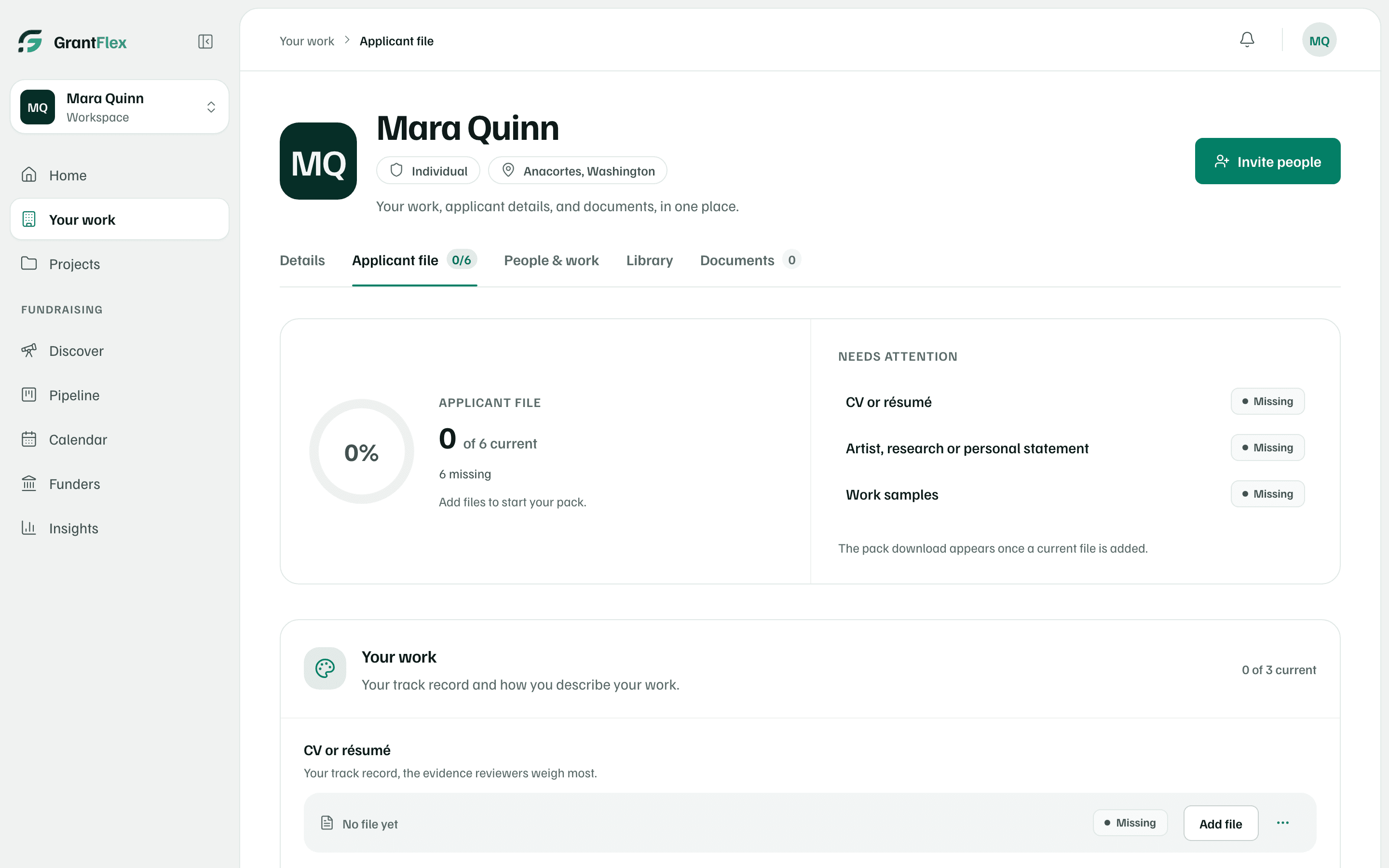Open Funders in the sidebar
Screen dimensions: 1389x868
[x=120, y=483]
